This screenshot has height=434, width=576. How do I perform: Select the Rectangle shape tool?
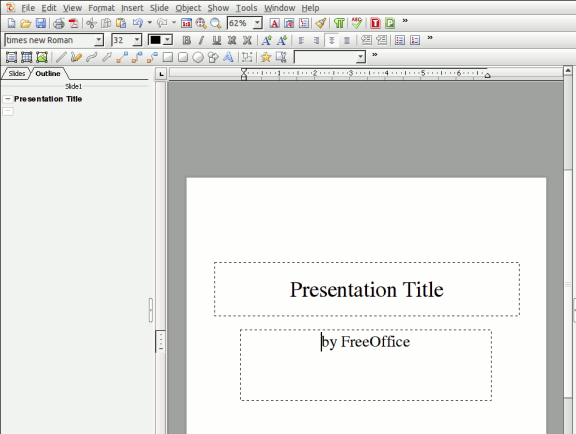click(x=168, y=57)
